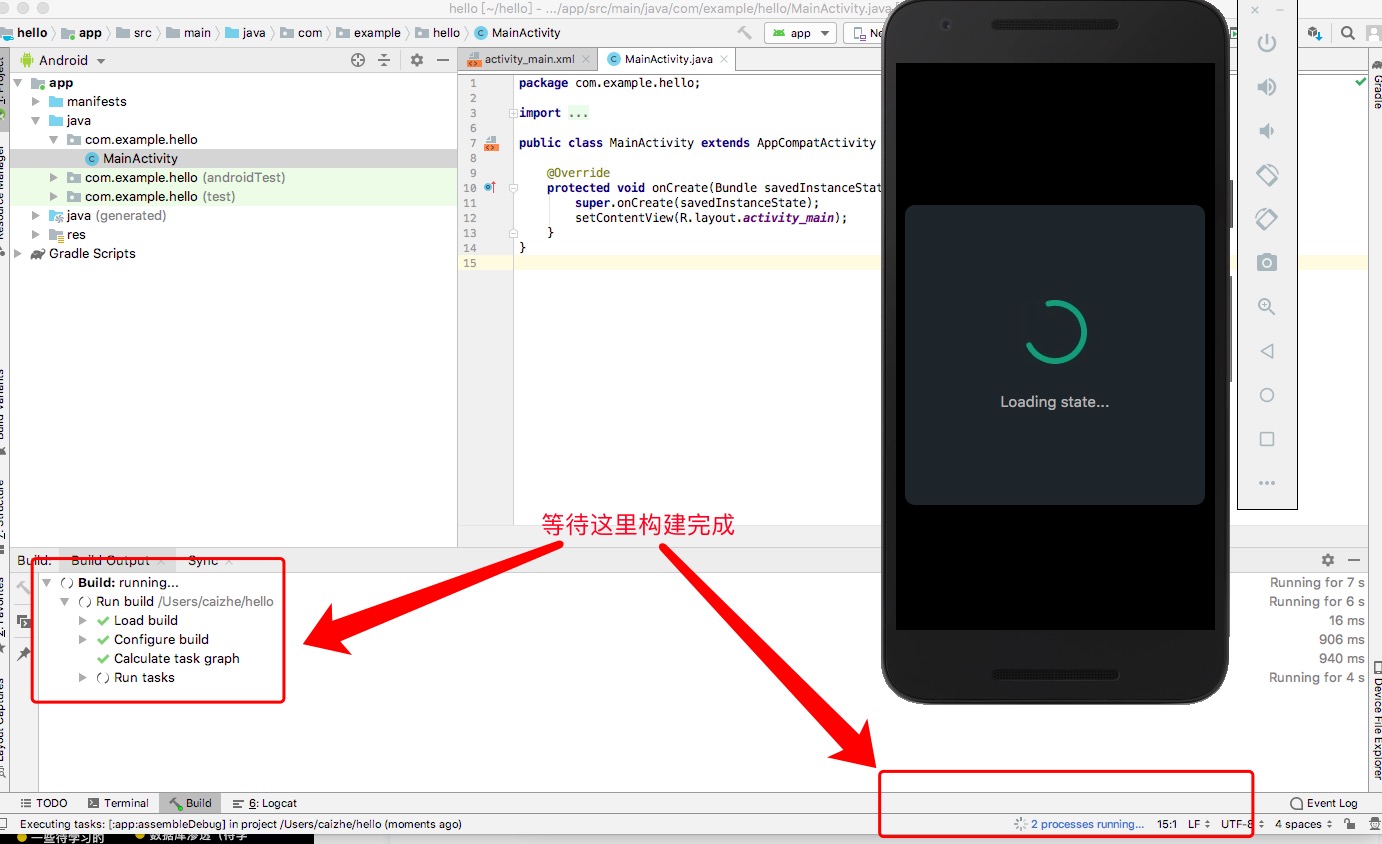Viewport: 1382px width, 844px height.
Task: Raise the emulator volume
Action: [1266, 87]
